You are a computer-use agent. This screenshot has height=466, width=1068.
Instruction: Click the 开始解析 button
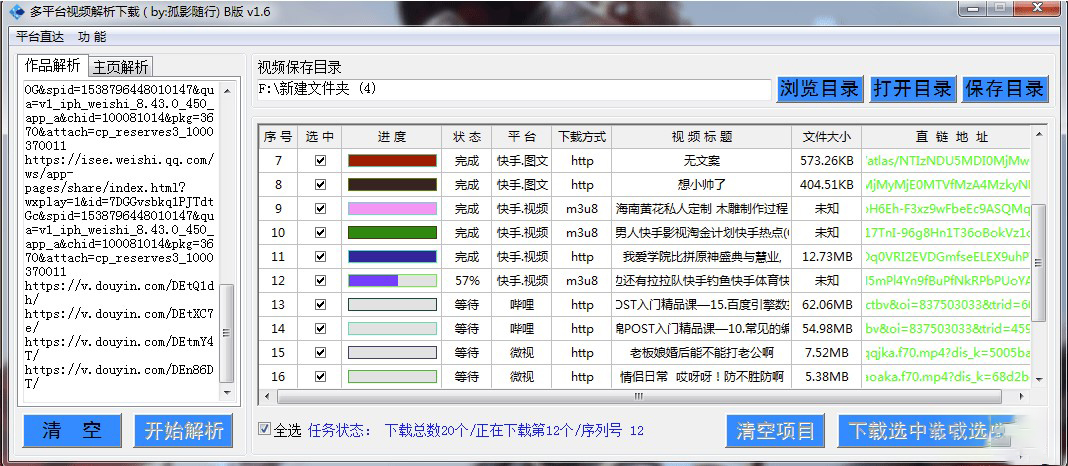click(183, 431)
